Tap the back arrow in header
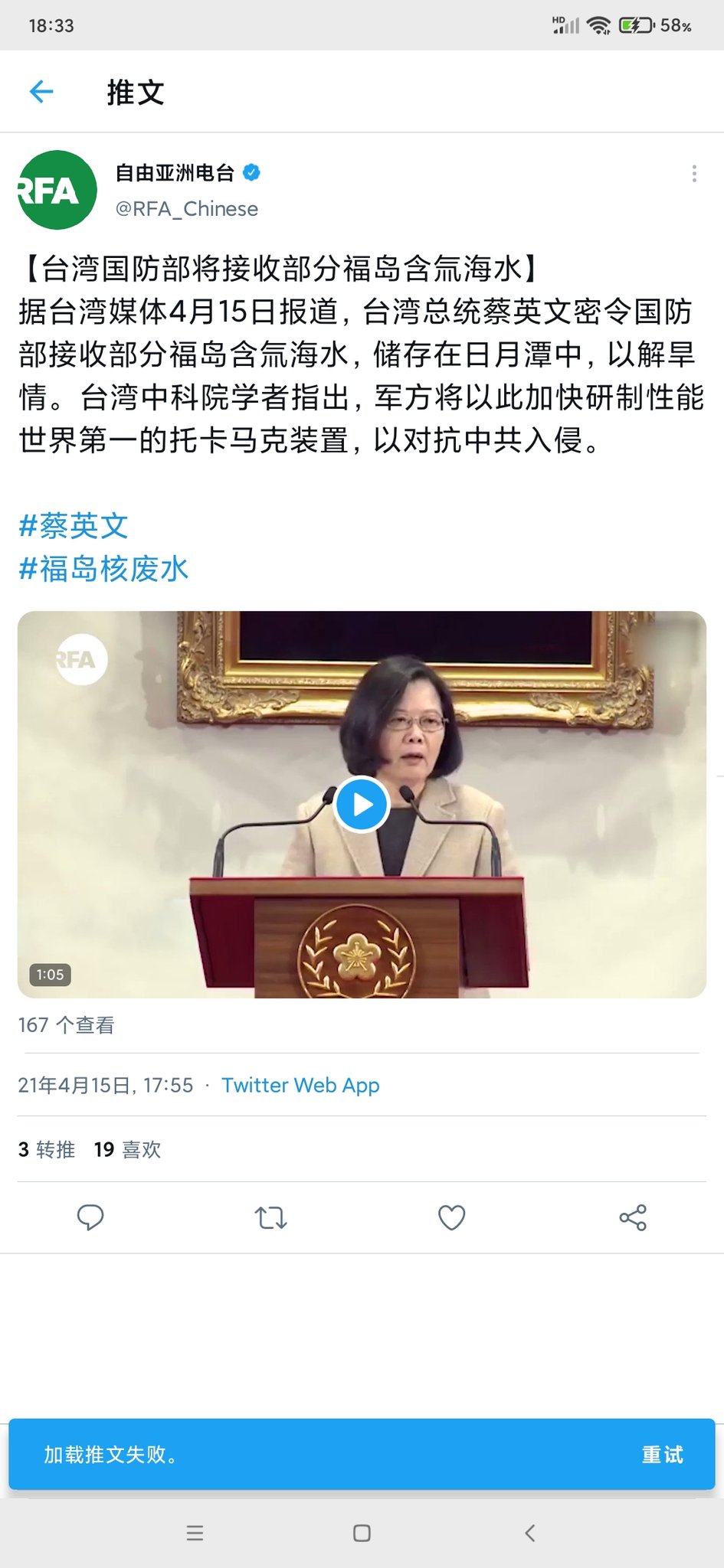The image size is (724, 1568). tap(41, 92)
